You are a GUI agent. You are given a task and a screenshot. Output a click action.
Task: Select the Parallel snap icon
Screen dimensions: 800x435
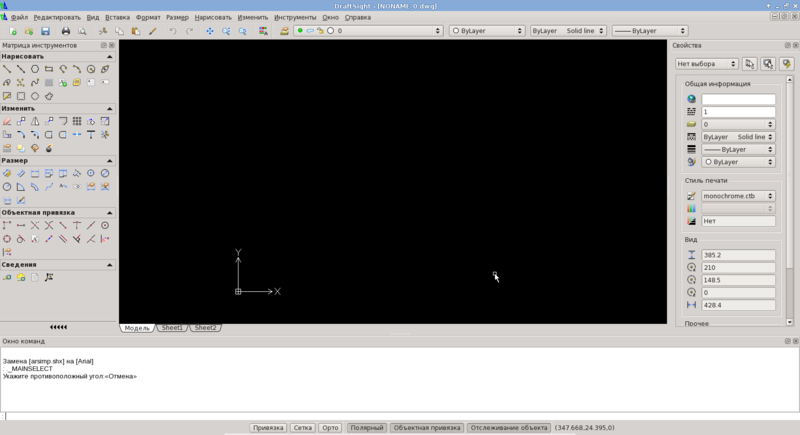(63, 239)
